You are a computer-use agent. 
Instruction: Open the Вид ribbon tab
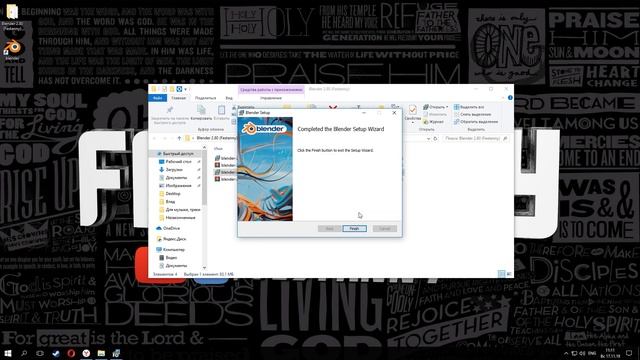(229, 98)
